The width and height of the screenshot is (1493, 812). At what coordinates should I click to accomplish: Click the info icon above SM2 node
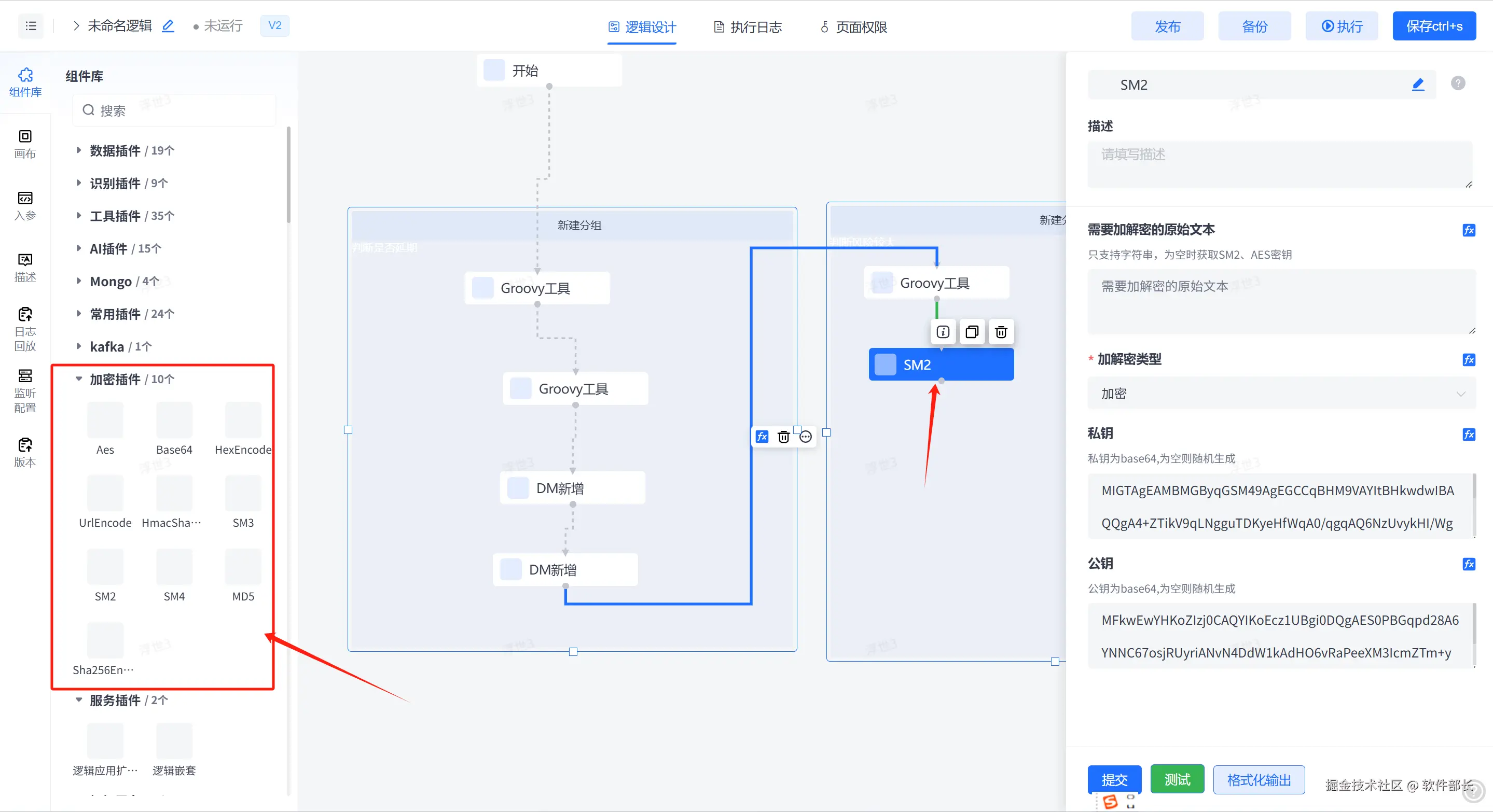[x=943, y=332]
